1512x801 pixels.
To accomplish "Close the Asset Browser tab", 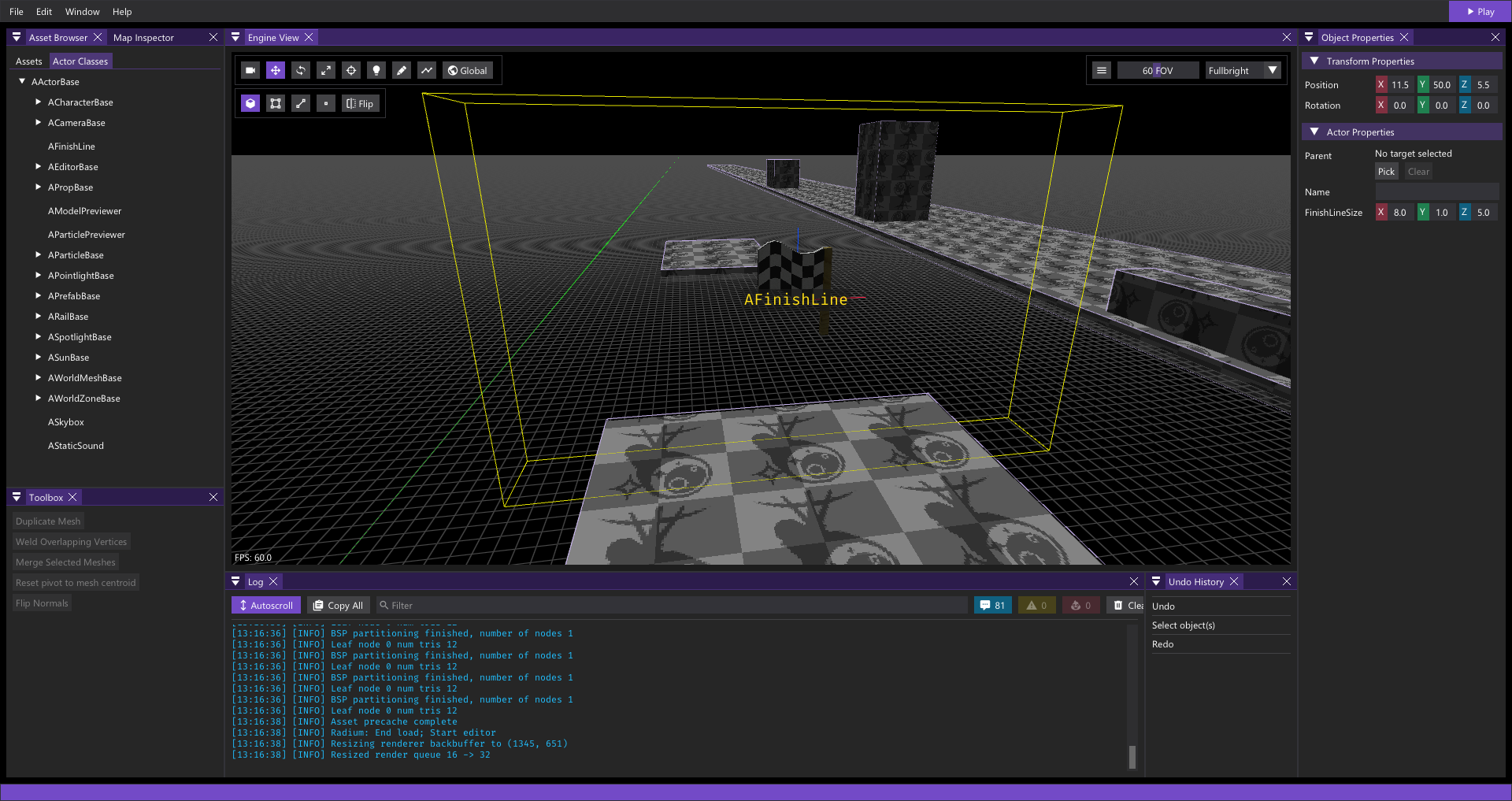I will [x=98, y=37].
